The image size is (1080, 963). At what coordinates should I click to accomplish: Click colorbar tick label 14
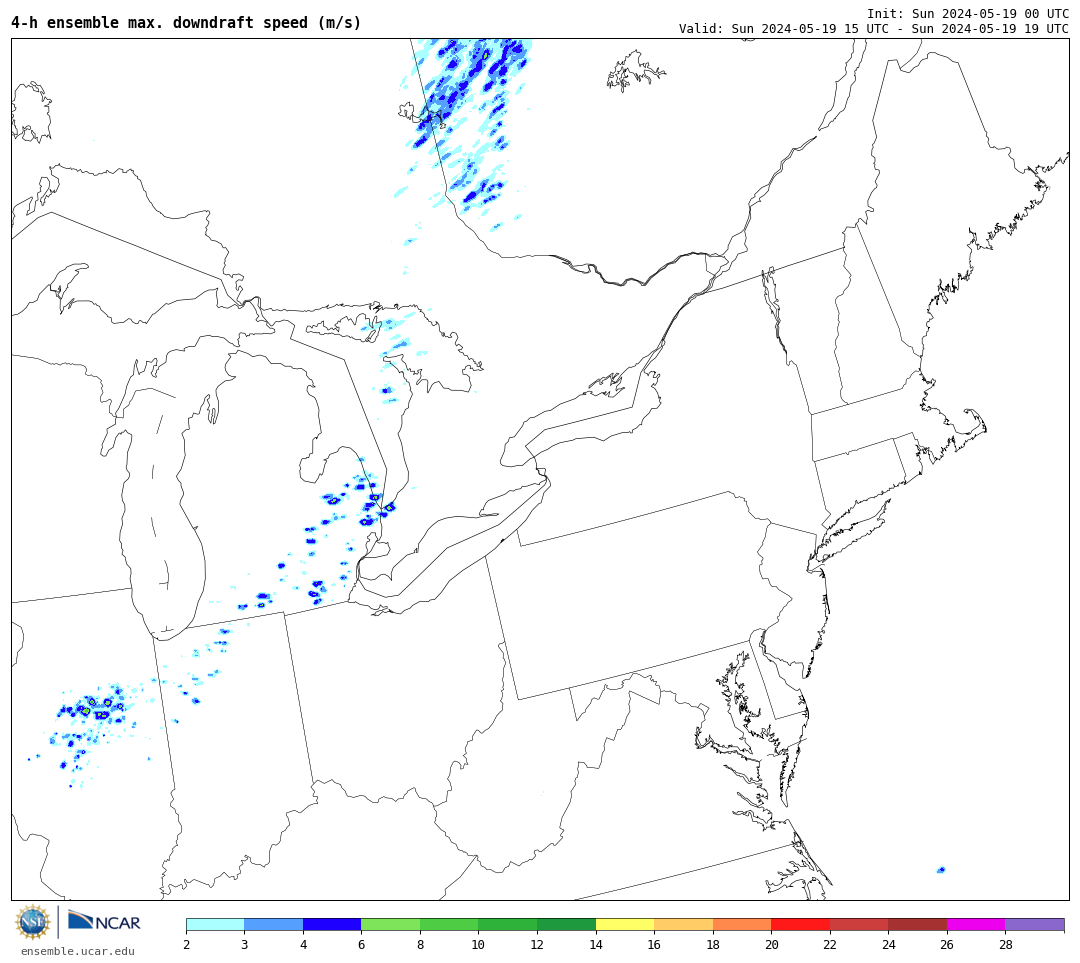596,944
